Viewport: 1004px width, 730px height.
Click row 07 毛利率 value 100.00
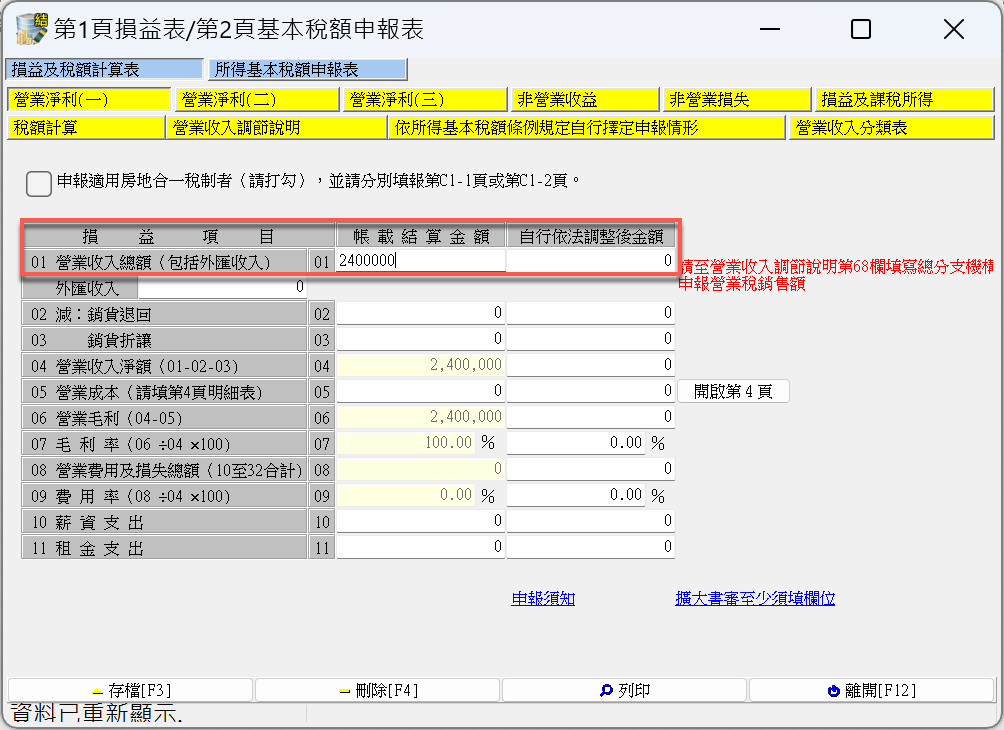click(x=406, y=443)
